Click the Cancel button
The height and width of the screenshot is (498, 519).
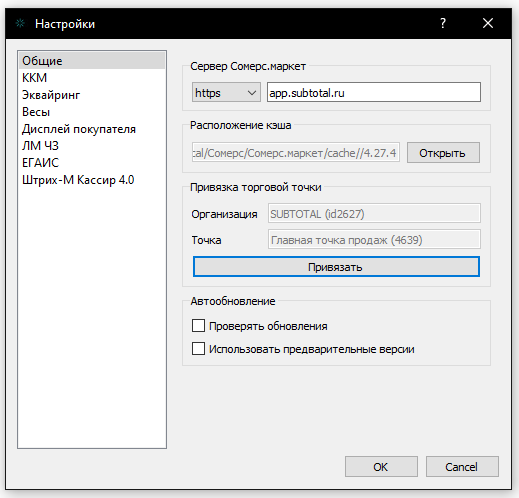coord(462,467)
